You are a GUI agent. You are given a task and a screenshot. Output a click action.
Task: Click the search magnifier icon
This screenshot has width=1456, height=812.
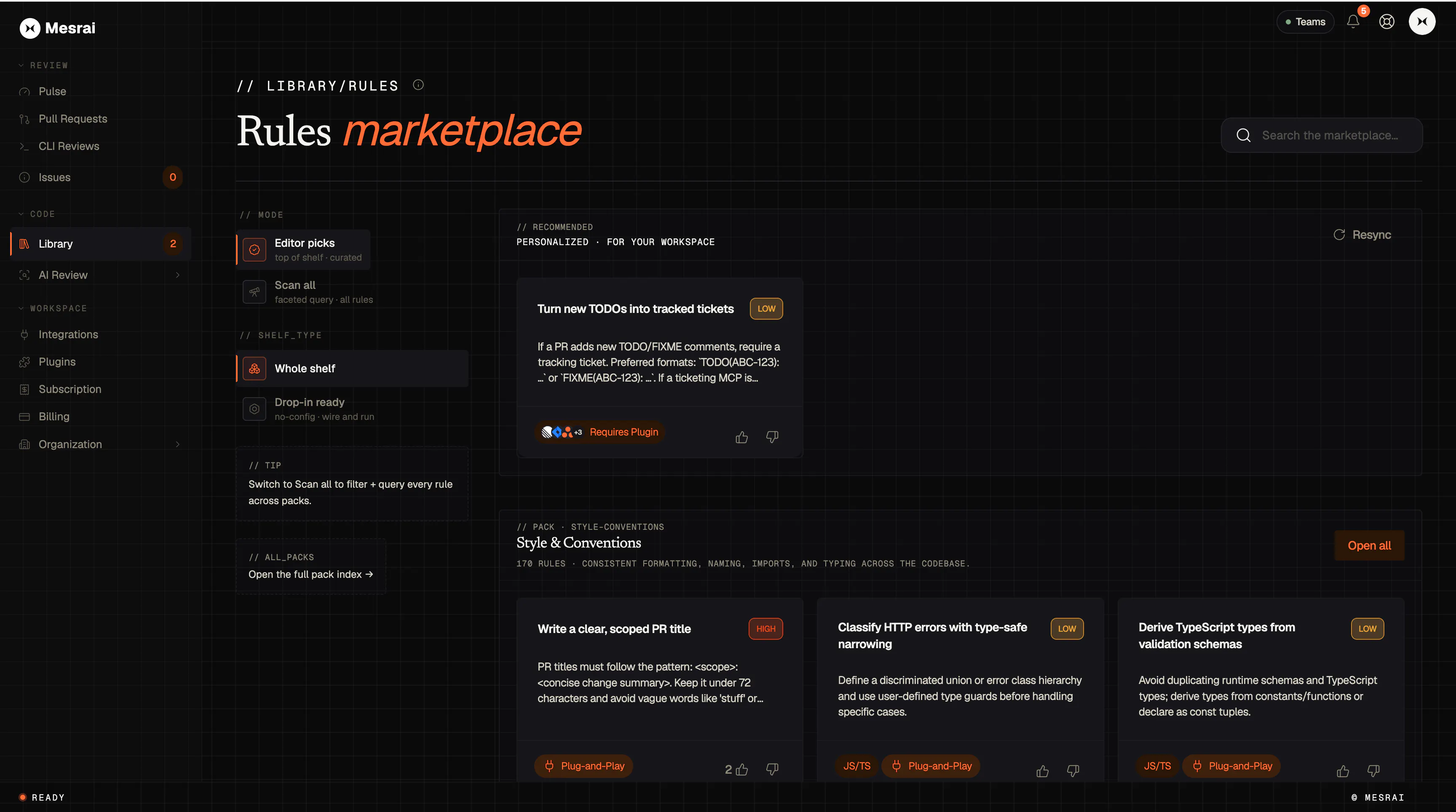coord(1244,135)
